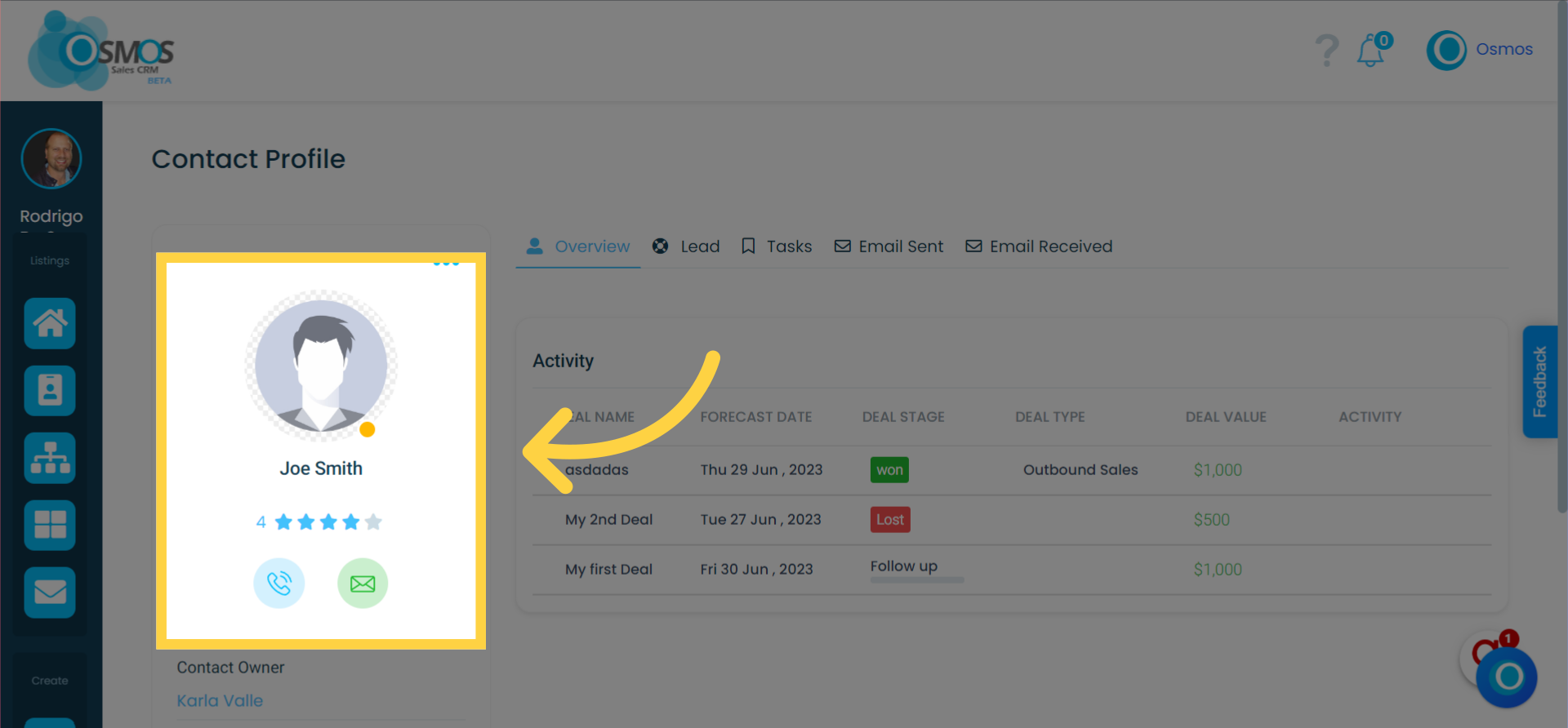Open the My 2nd Deal row
Screen dimensions: 1568x728
[1012, 520]
